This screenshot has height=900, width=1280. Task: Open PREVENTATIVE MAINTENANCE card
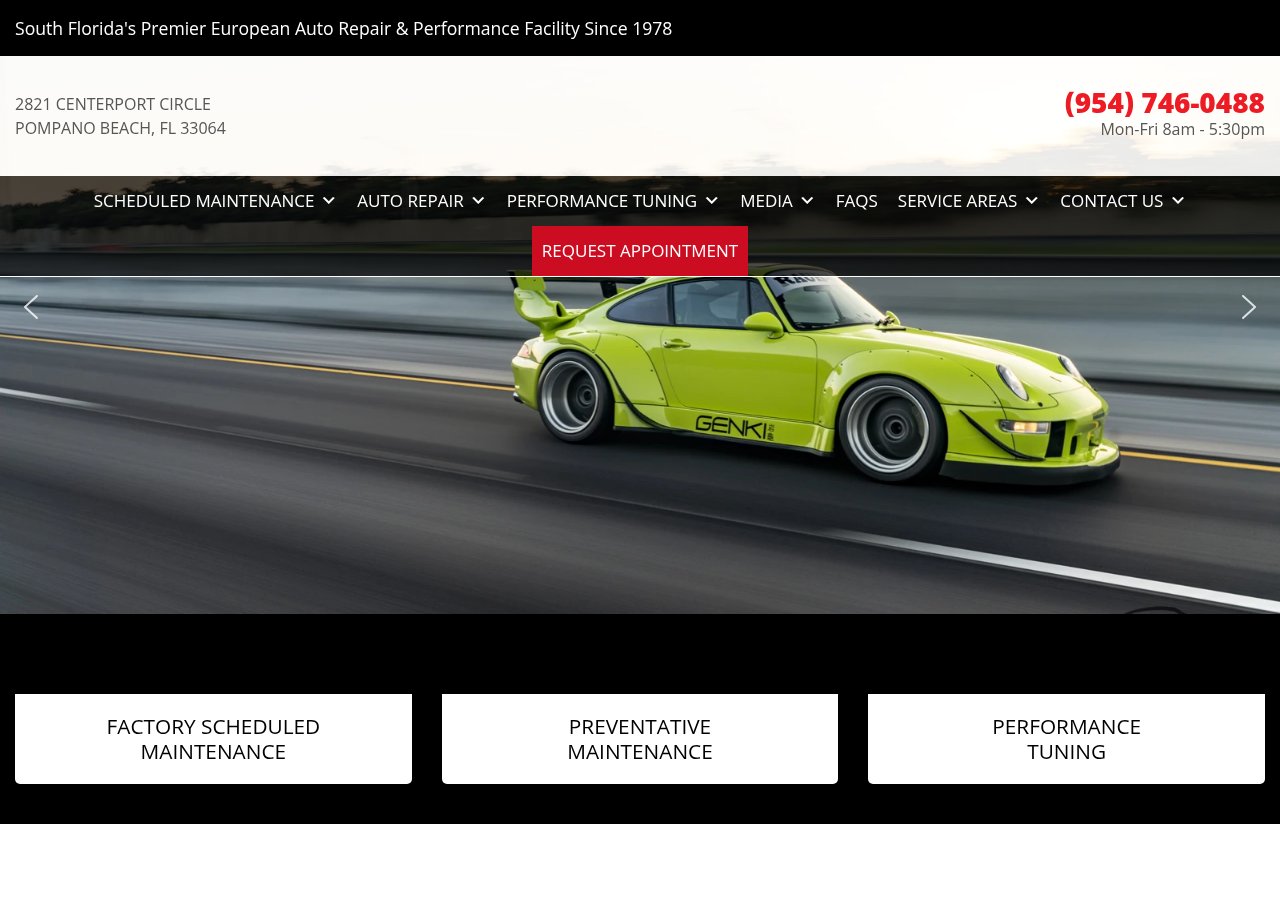(639, 738)
